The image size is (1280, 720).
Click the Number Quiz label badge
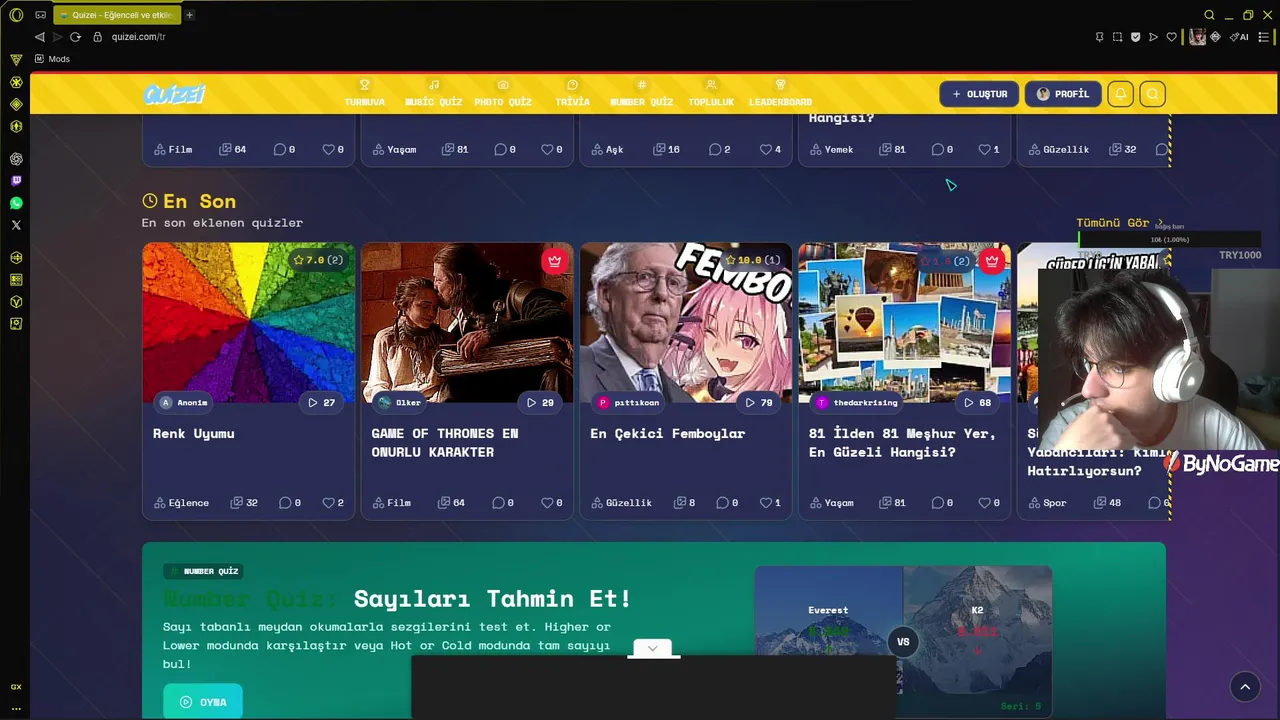(204, 571)
